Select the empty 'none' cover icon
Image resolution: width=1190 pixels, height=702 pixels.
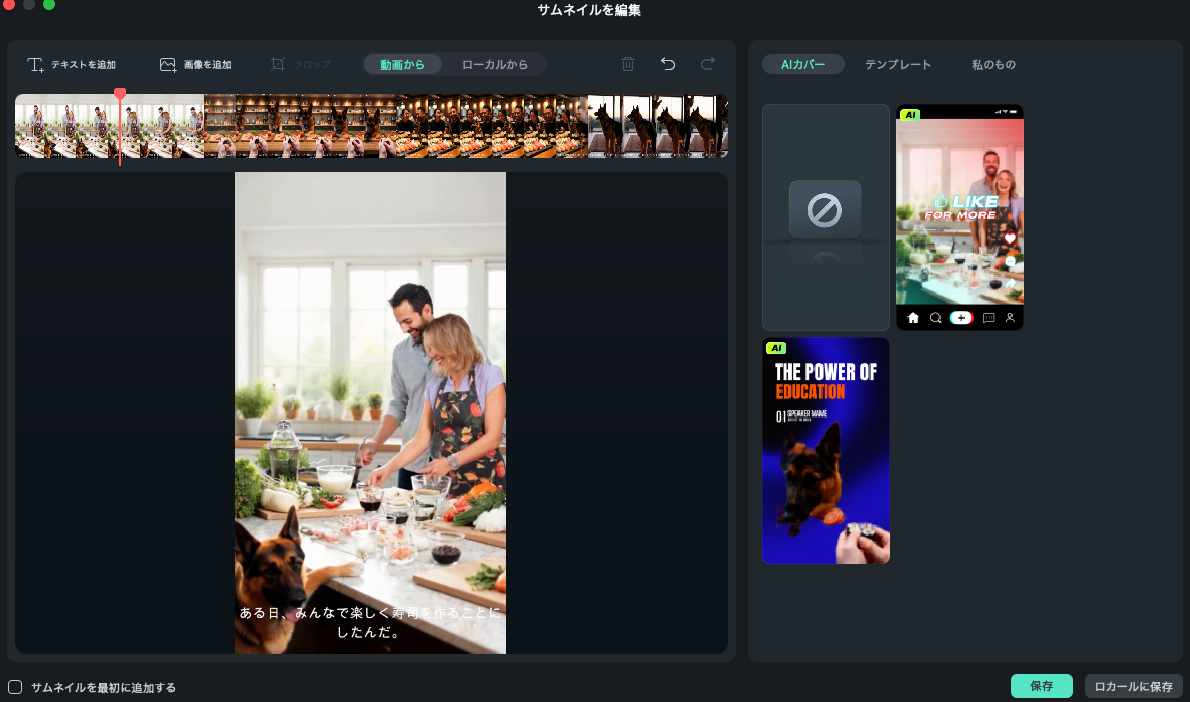[x=825, y=210]
